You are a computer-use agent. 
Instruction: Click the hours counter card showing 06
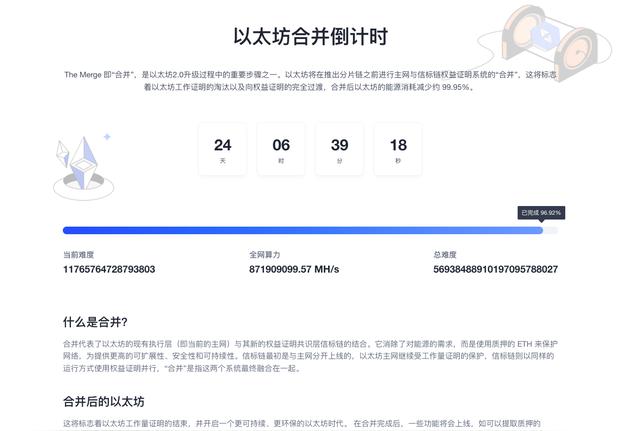281,149
